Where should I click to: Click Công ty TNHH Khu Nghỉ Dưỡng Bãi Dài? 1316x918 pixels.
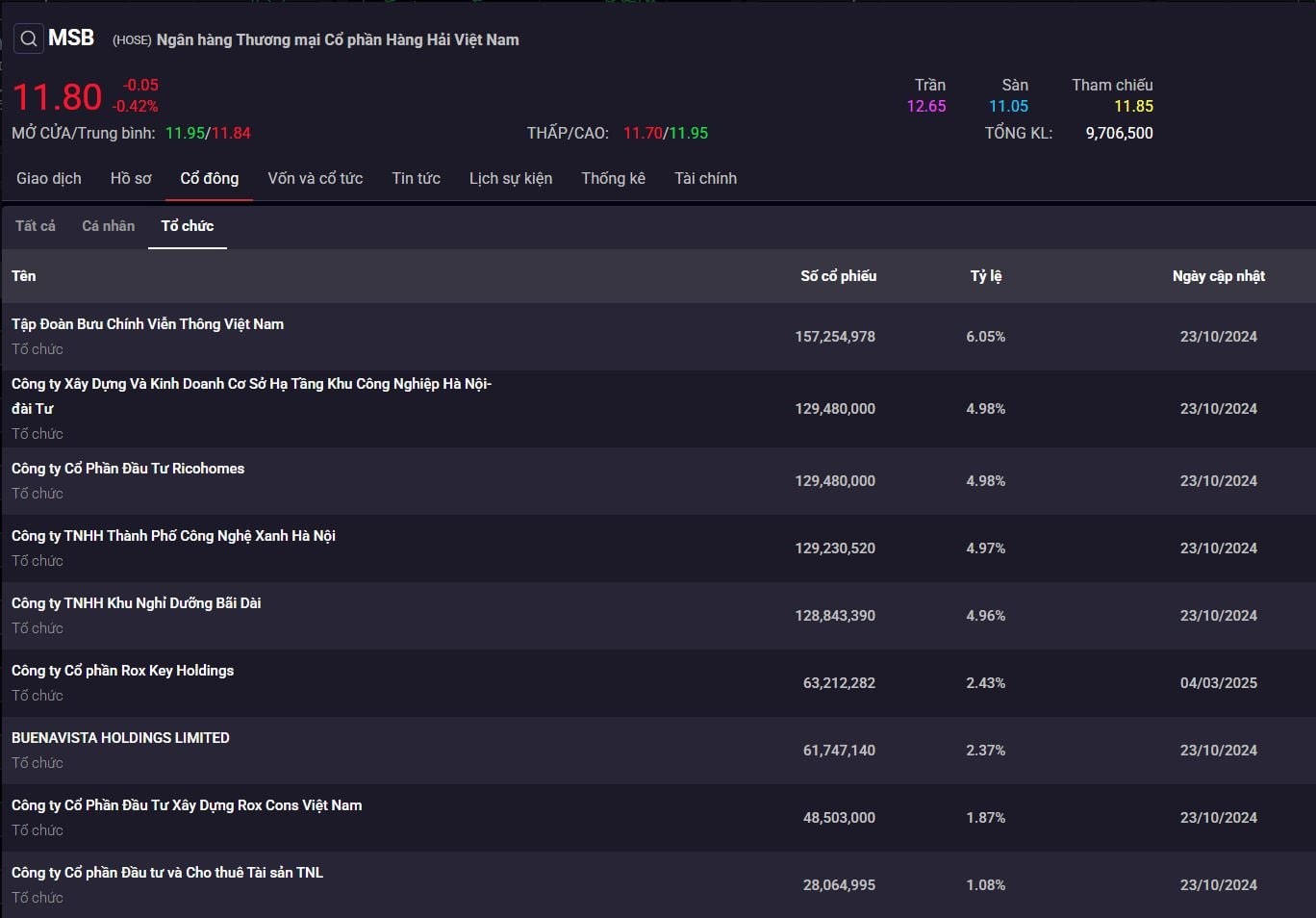136,603
